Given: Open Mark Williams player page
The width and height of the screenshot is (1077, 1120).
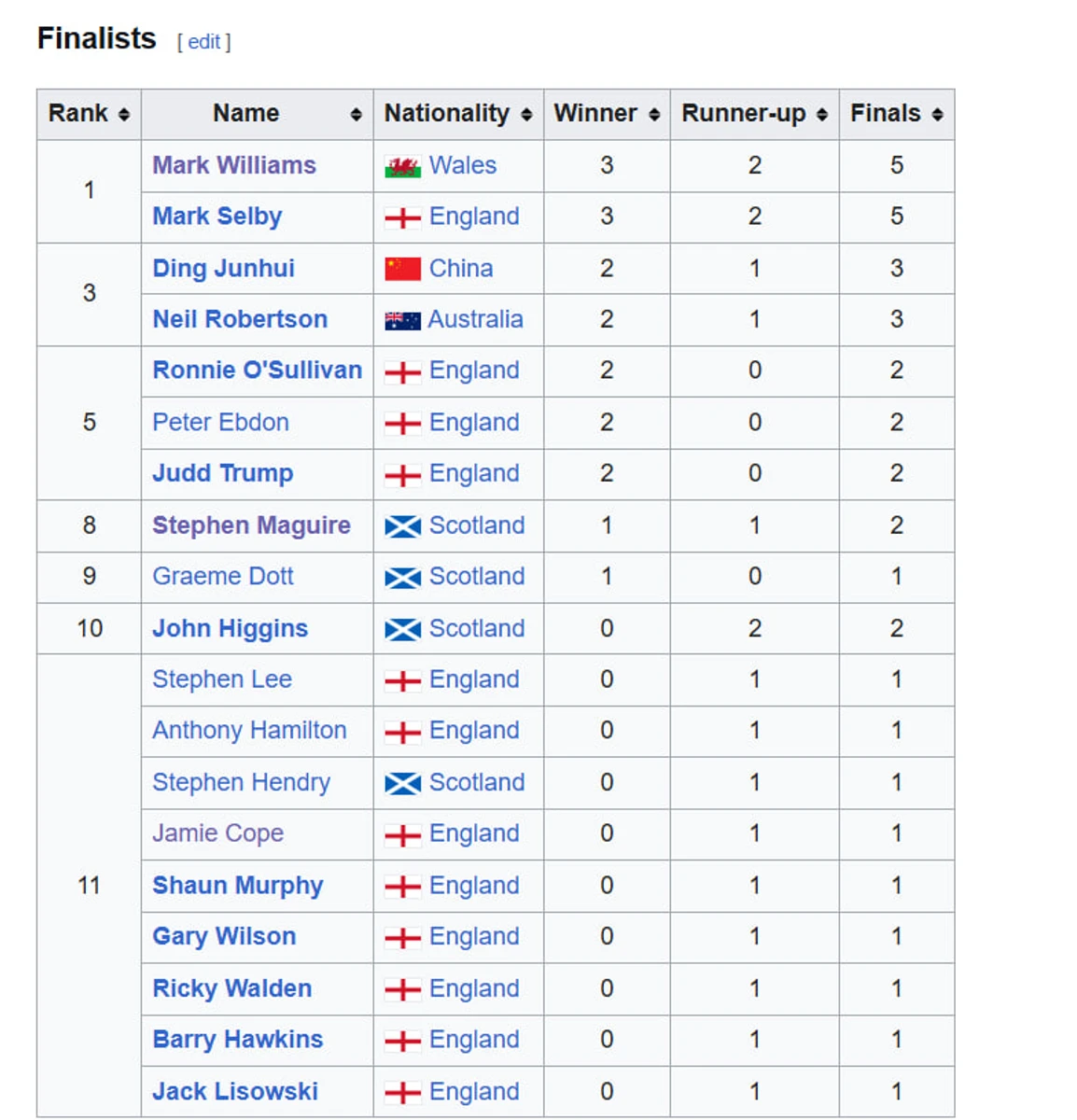Looking at the screenshot, I should pyautogui.click(x=234, y=165).
